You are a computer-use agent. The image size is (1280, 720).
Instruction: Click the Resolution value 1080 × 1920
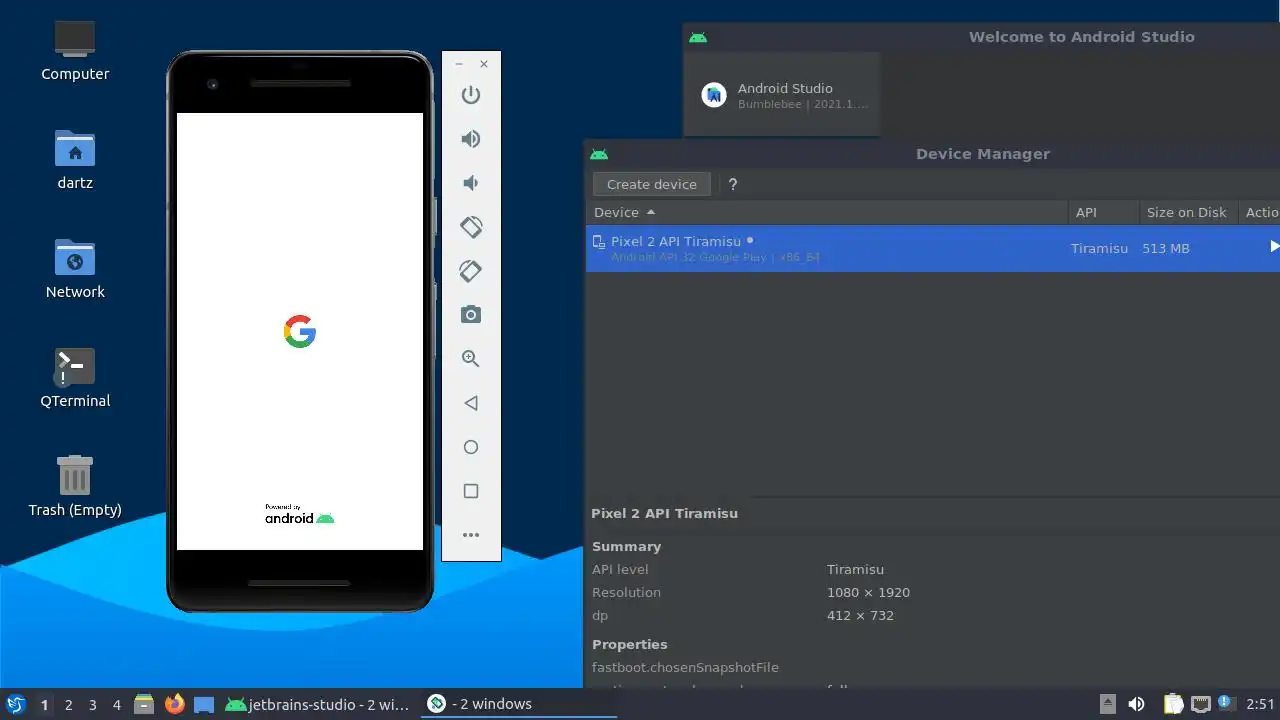pyautogui.click(x=868, y=592)
